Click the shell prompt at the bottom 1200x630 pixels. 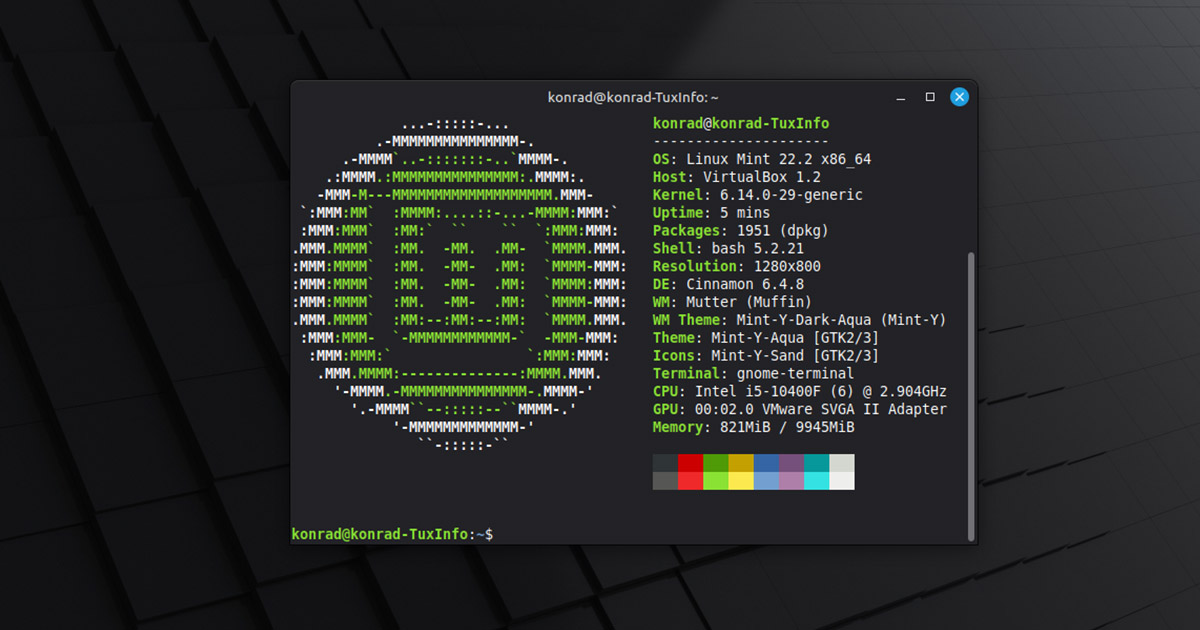pos(392,535)
